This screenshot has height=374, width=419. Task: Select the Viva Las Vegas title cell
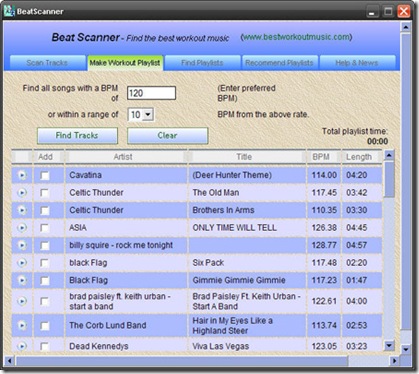click(247, 346)
